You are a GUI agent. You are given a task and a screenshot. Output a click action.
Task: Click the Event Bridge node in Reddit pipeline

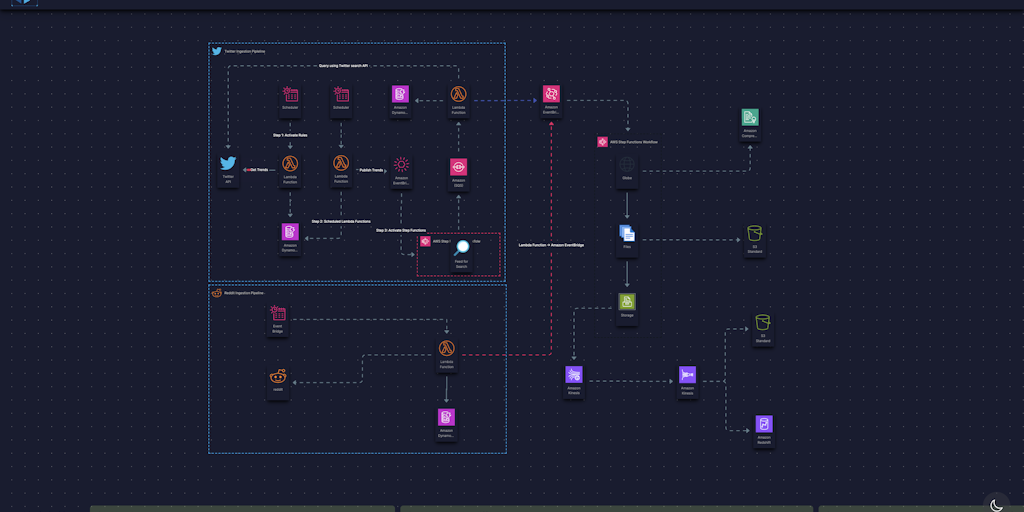[x=277, y=314]
